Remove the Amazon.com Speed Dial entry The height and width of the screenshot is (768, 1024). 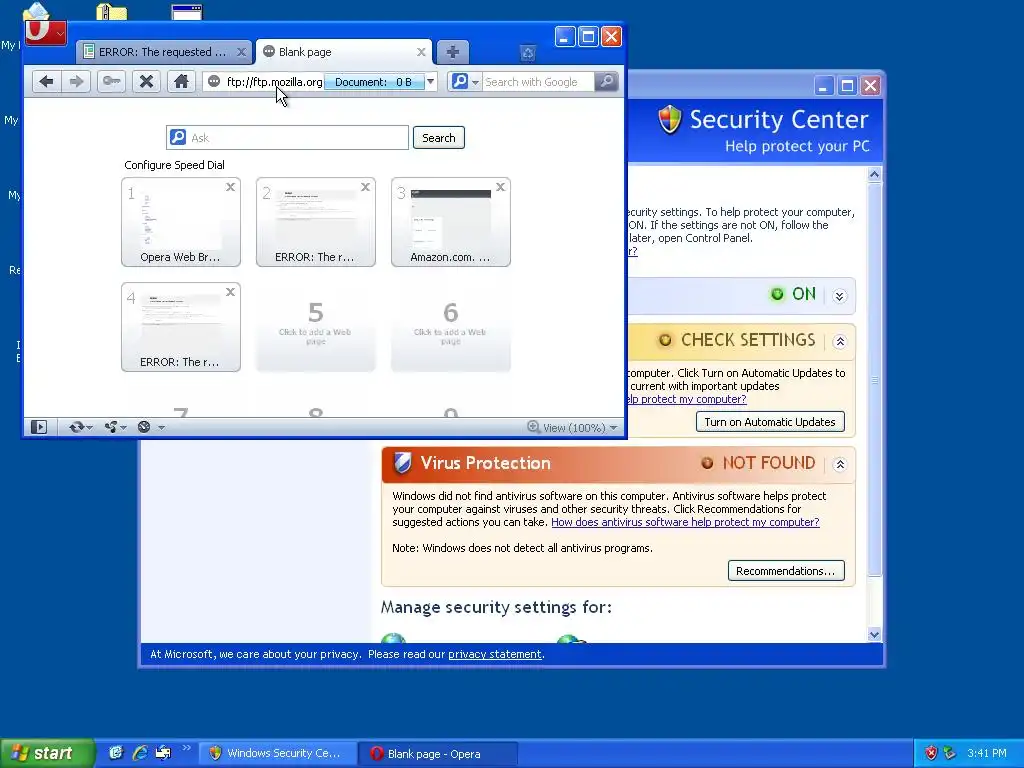pos(500,187)
